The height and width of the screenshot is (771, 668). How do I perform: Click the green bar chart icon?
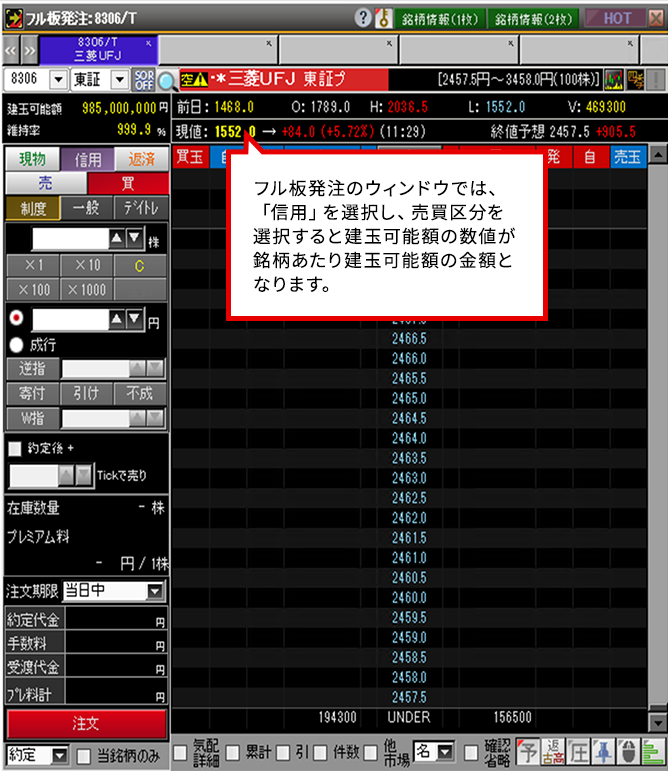[x=653, y=751]
